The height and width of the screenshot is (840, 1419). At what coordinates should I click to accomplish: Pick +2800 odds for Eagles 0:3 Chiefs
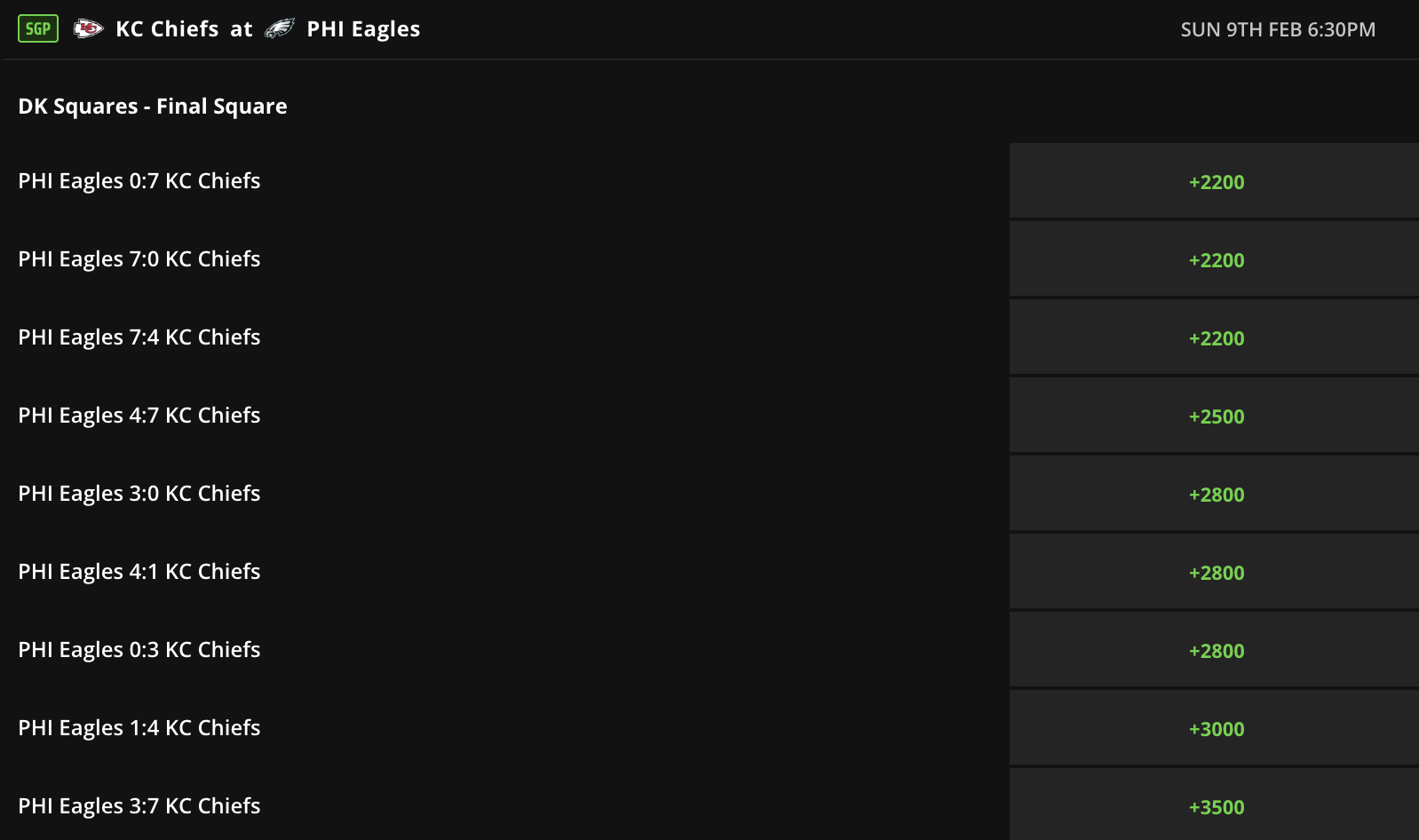pyautogui.click(x=1215, y=651)
